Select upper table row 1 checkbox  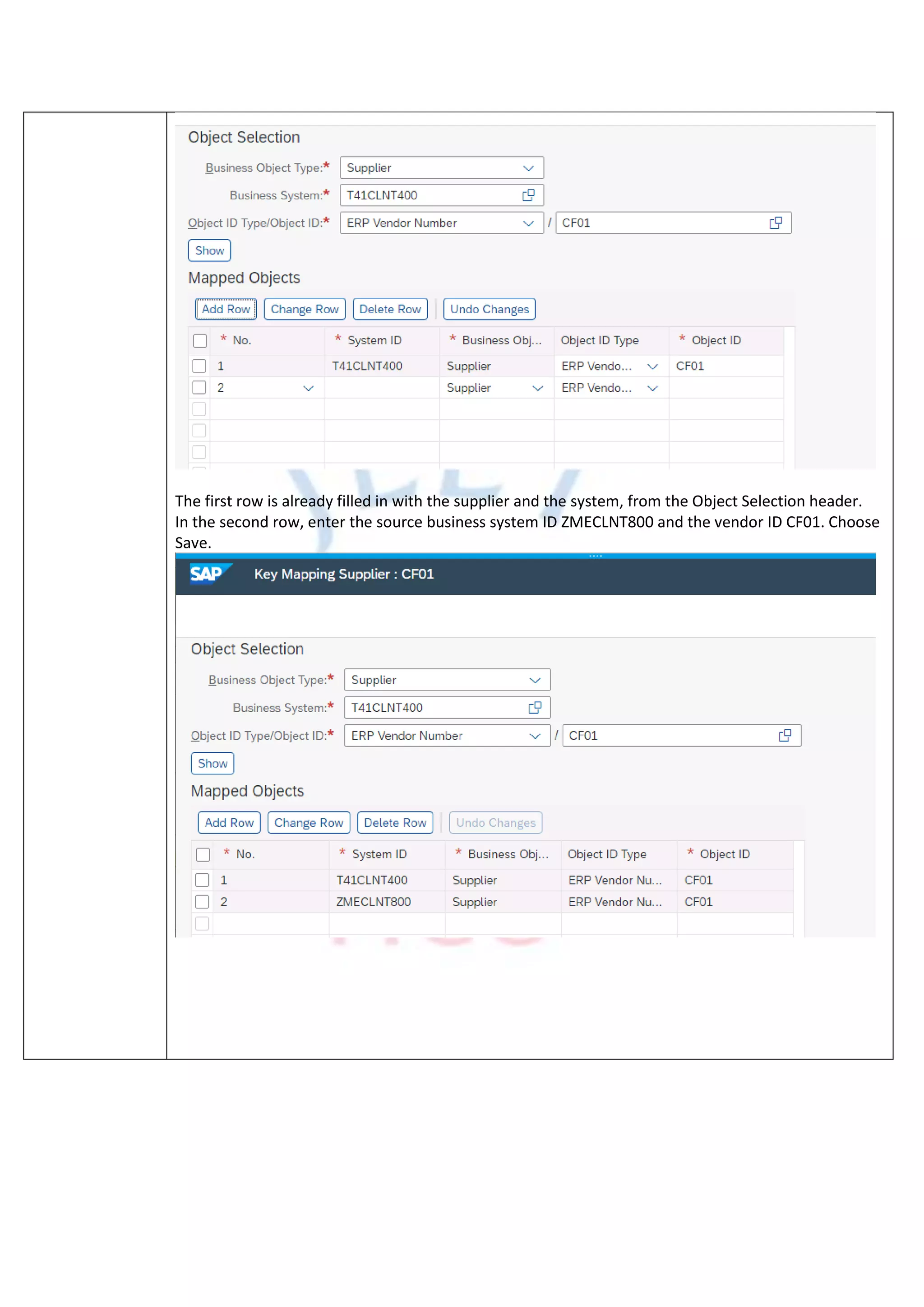(199, 366)
